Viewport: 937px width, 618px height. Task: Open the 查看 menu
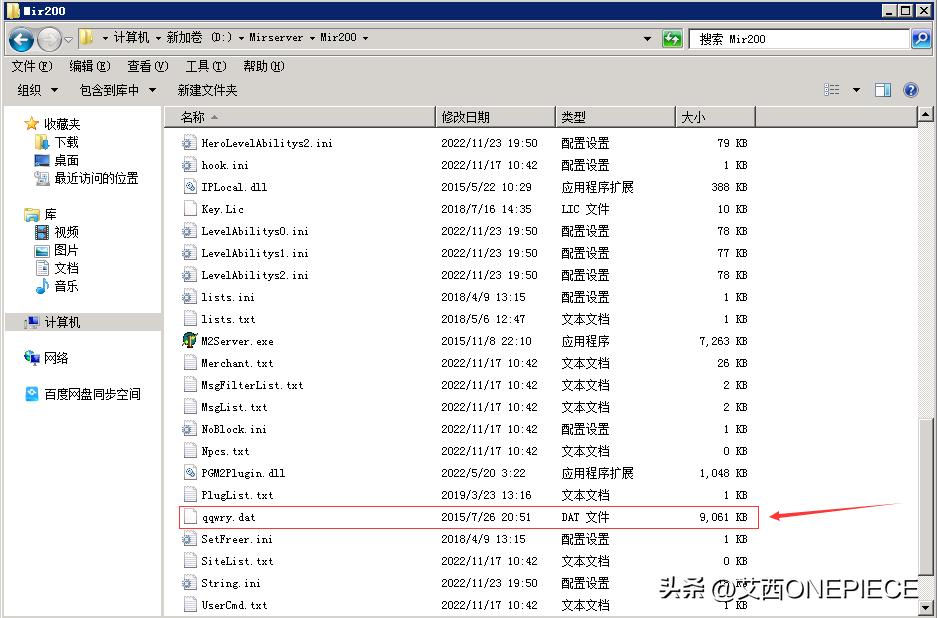pos(146,67)
